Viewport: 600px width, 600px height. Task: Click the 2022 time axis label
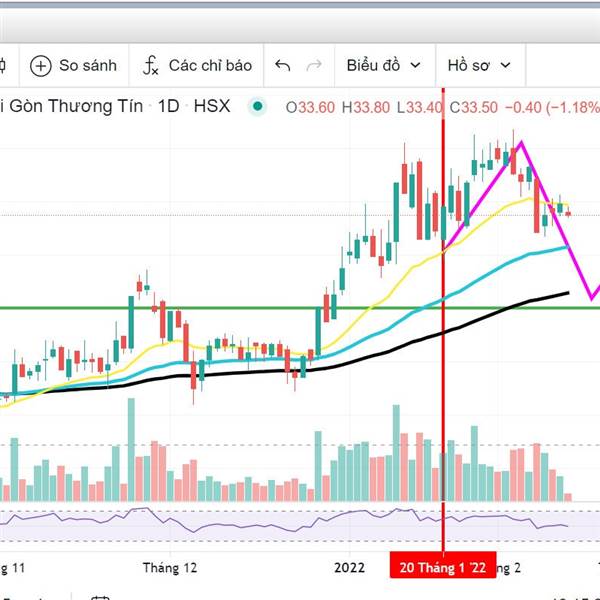pos(349,567)
